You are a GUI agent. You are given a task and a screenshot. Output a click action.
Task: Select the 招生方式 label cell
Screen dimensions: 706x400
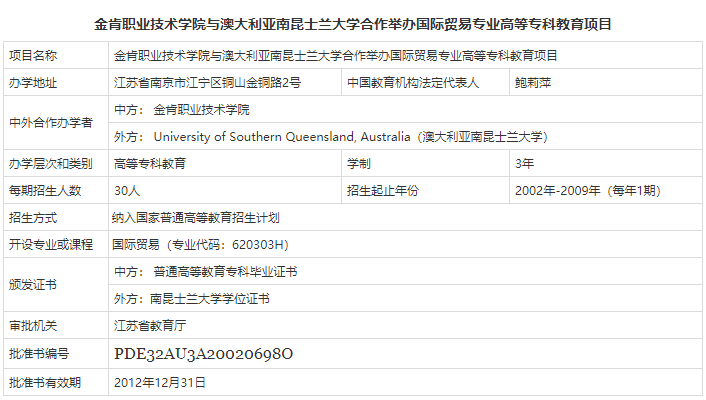coord(56,218)
